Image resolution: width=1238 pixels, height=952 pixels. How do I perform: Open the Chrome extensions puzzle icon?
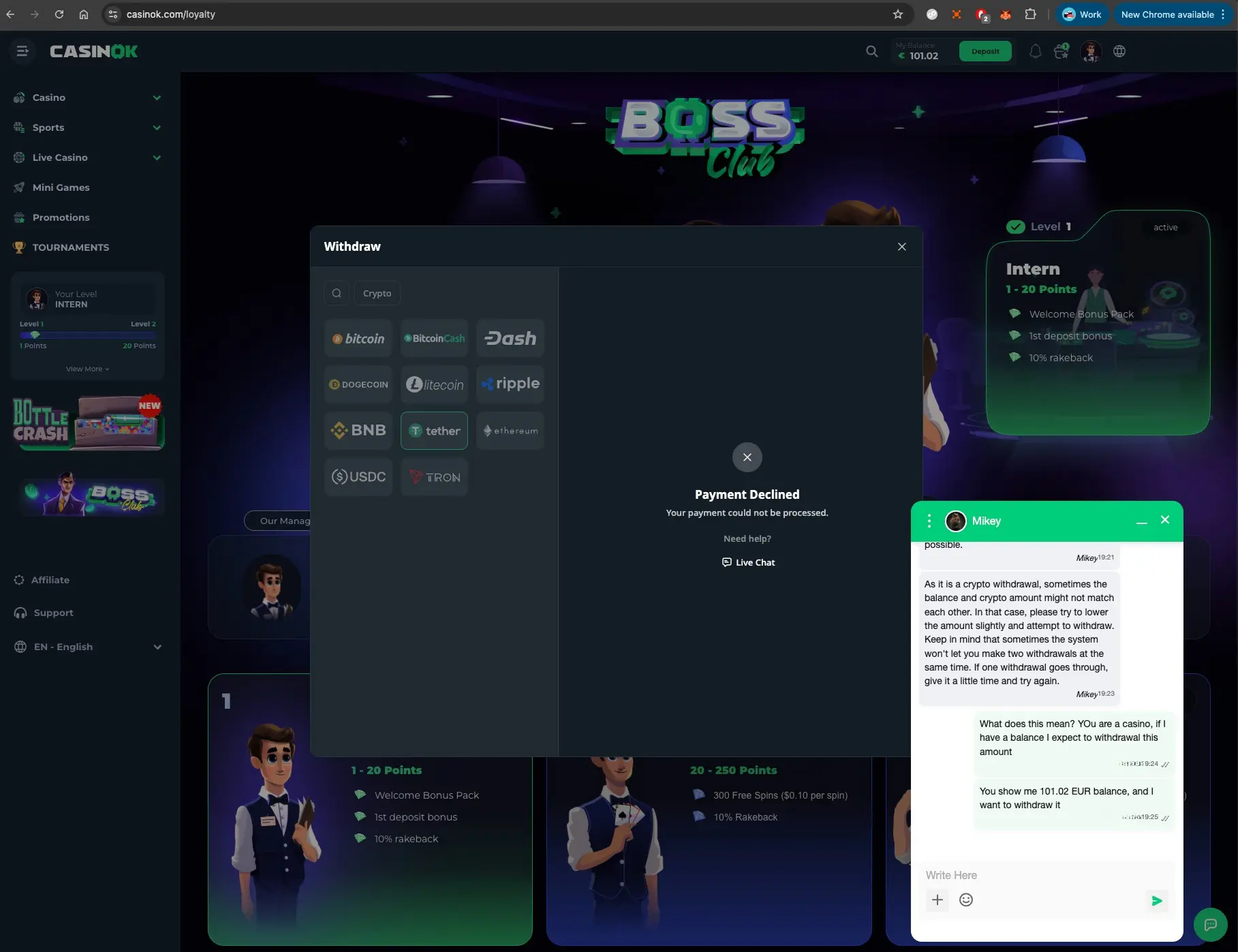1030,14
